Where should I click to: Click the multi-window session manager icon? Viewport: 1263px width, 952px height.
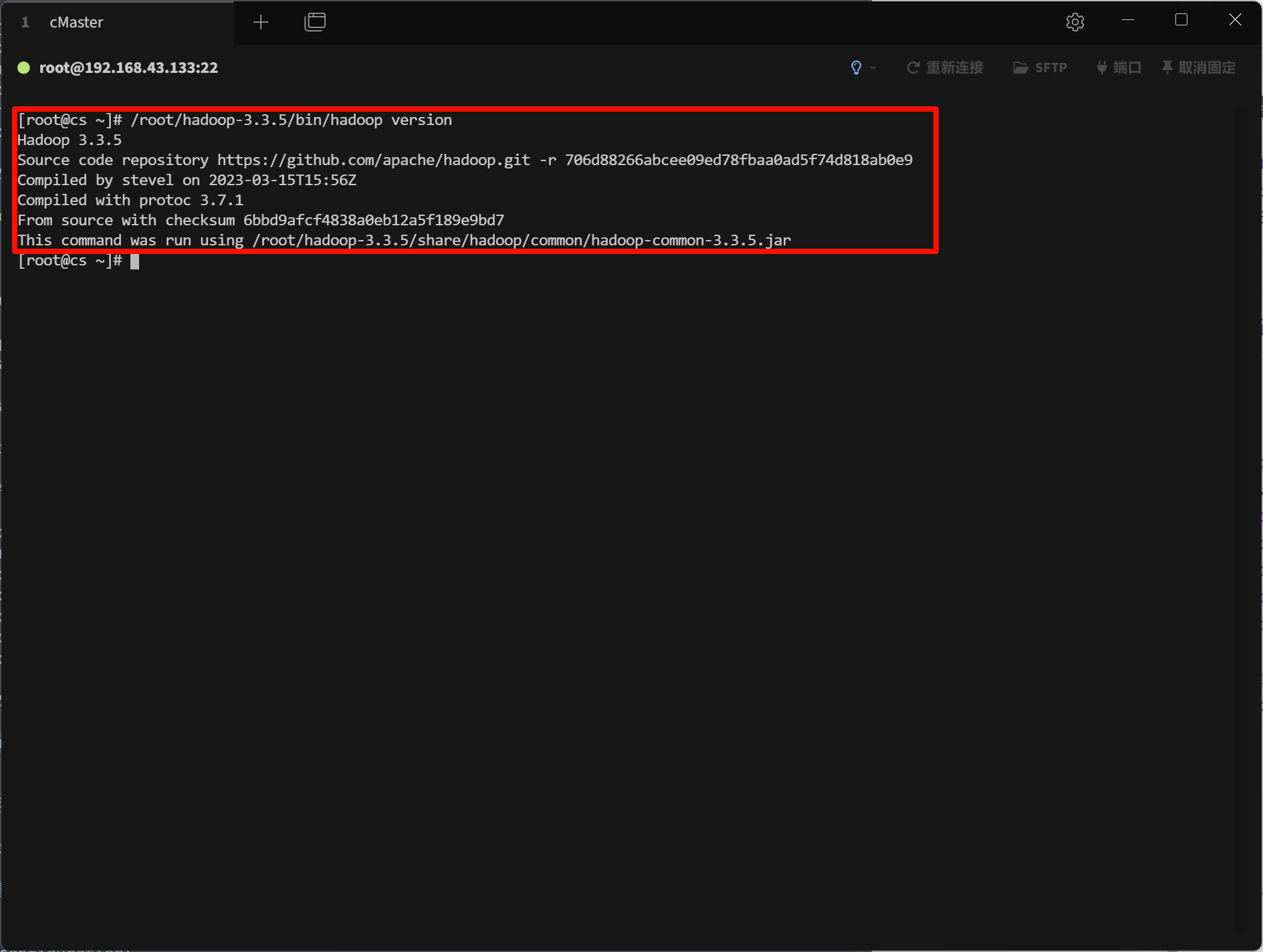click(x=315, y=23)
